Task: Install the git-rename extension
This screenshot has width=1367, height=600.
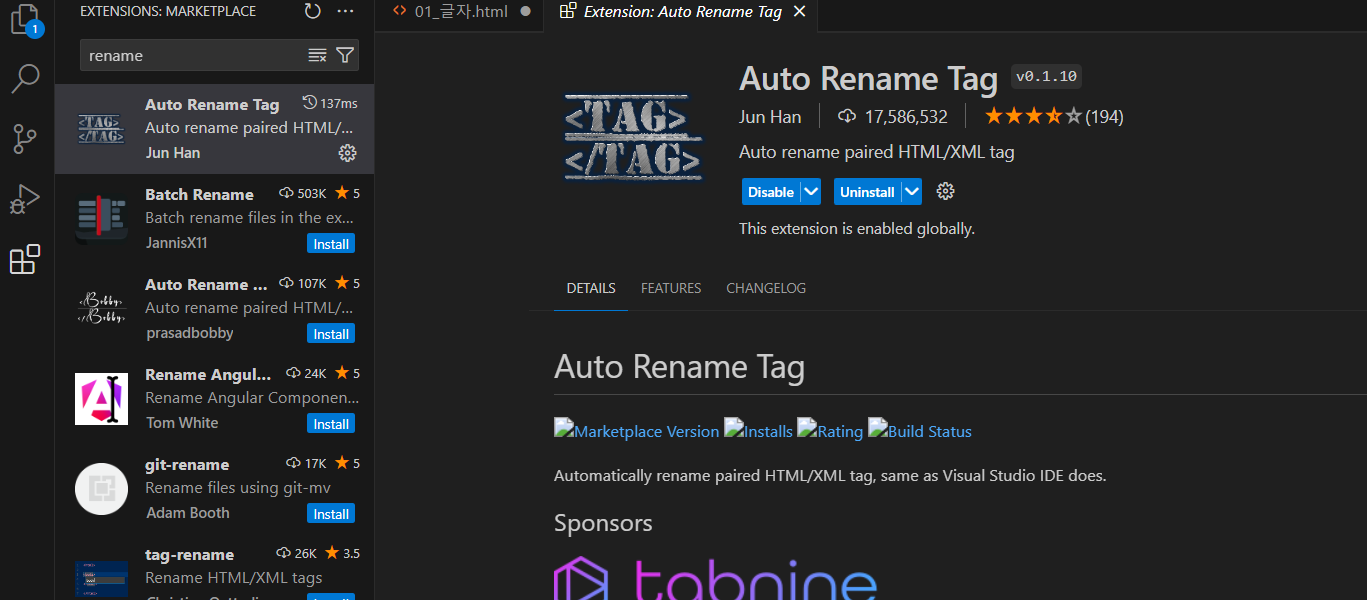Action: 331,514
